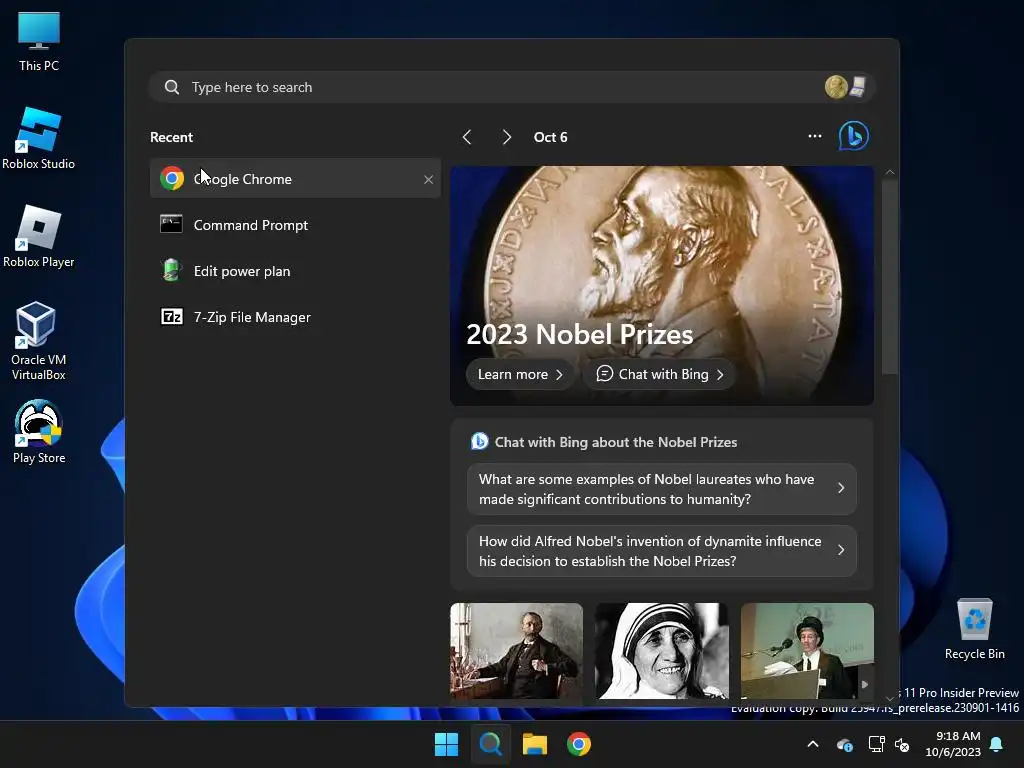The height and width of the screenshot is (768, 1024).
Task: Launch Command Prompt from the Recent list
Action: coord(295,225)
